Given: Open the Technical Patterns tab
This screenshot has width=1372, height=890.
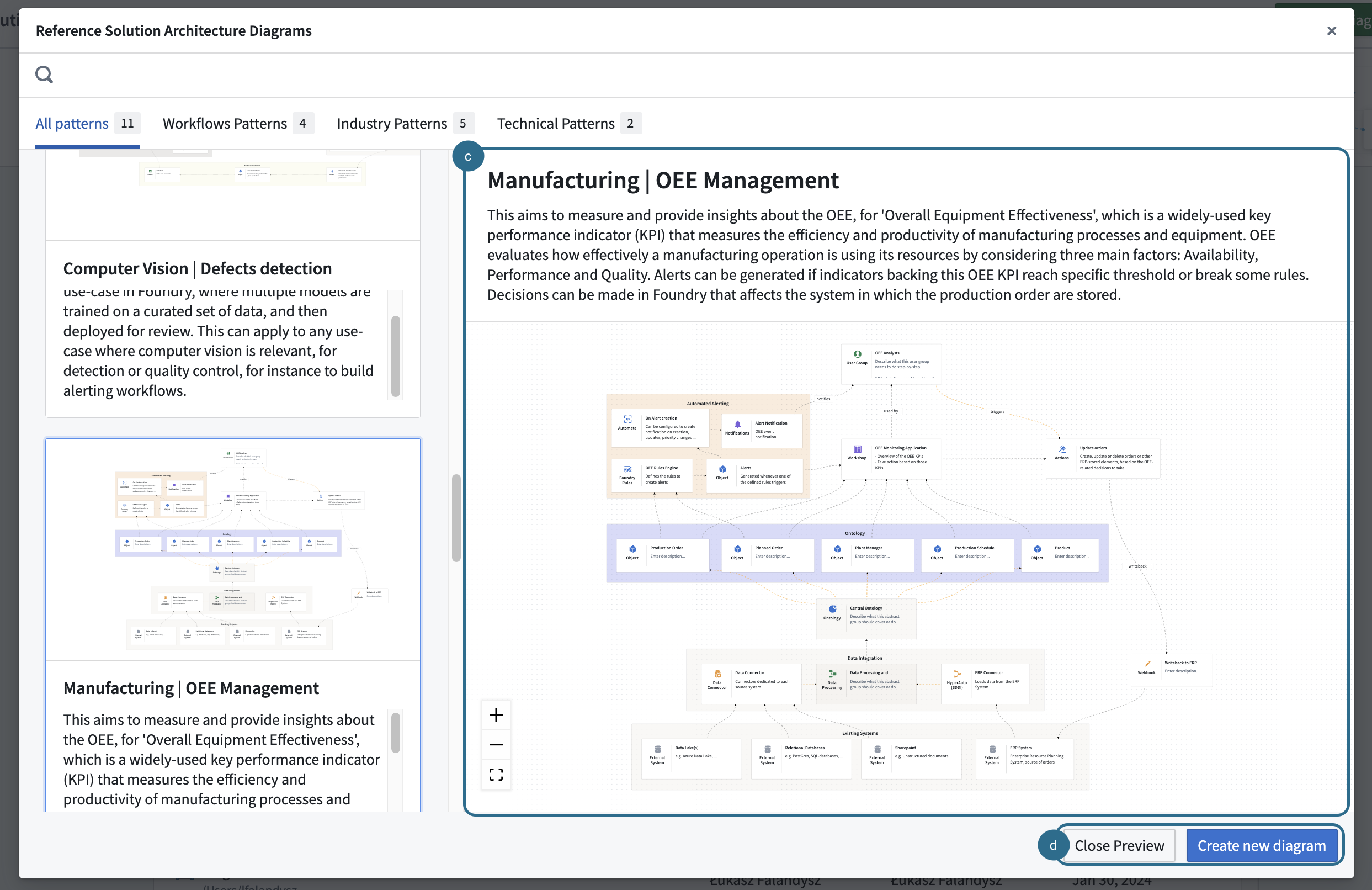Looking at the screenshot, I should tap(569, 124).
